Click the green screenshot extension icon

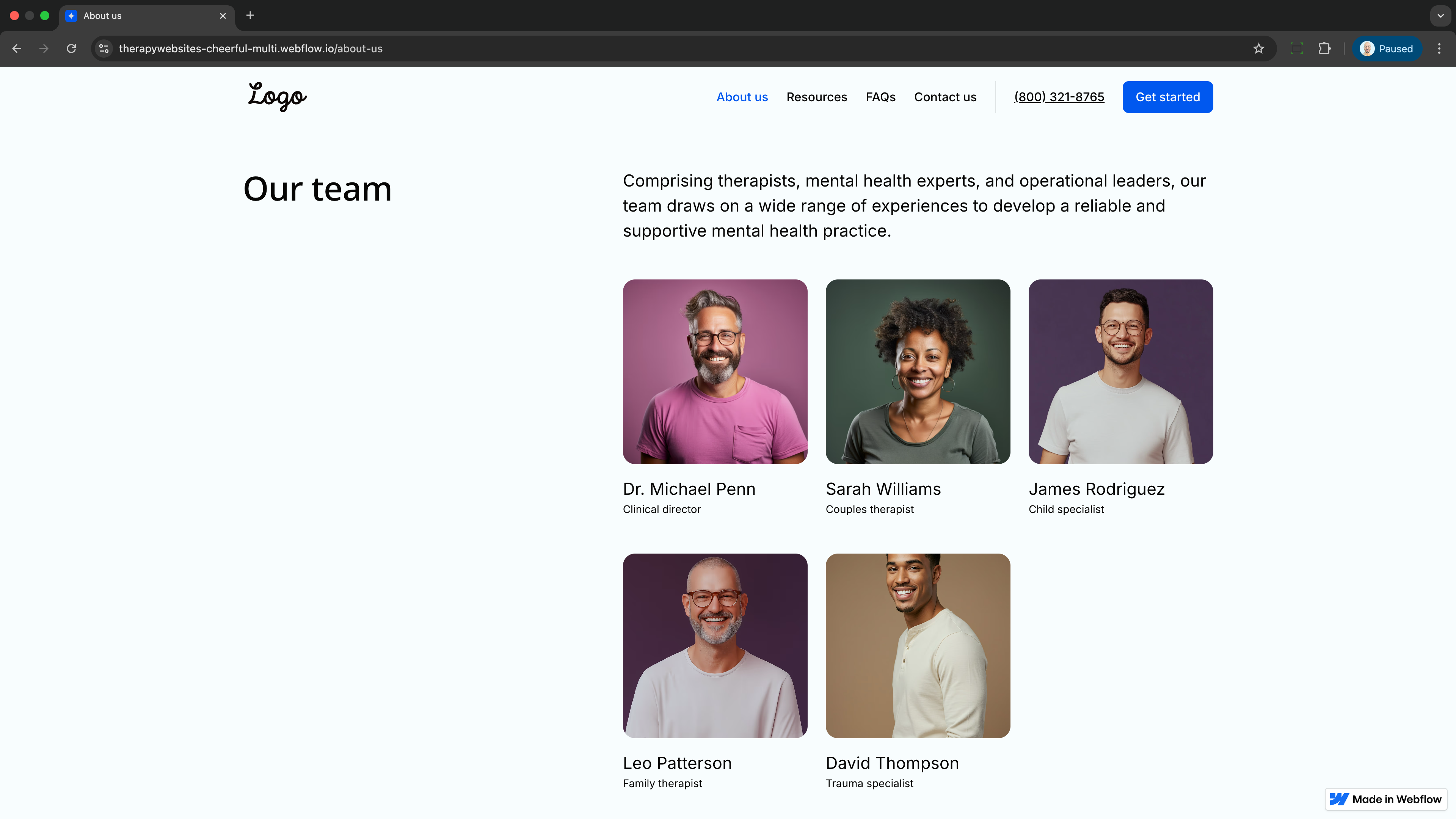1297,49
